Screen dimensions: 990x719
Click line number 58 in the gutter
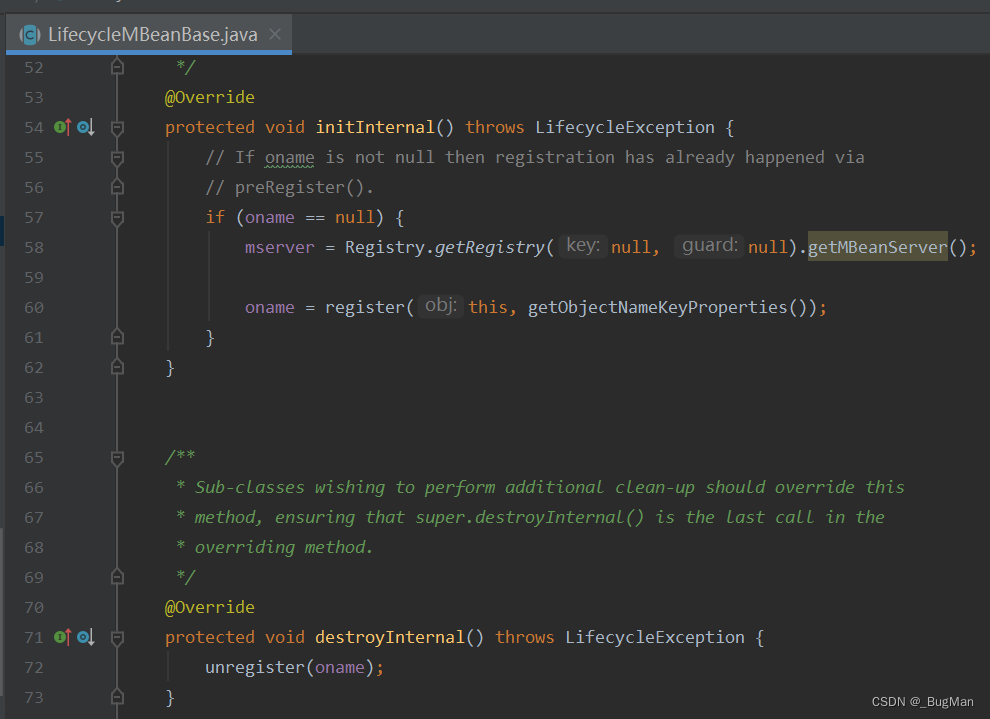click(34, 247)
